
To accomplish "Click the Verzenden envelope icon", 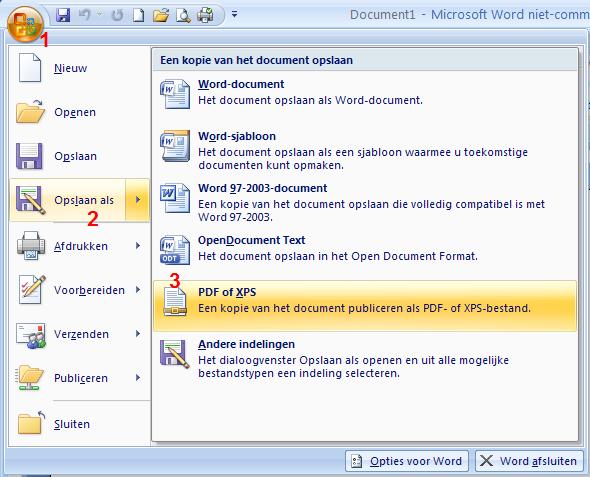I will coord(31,335).
